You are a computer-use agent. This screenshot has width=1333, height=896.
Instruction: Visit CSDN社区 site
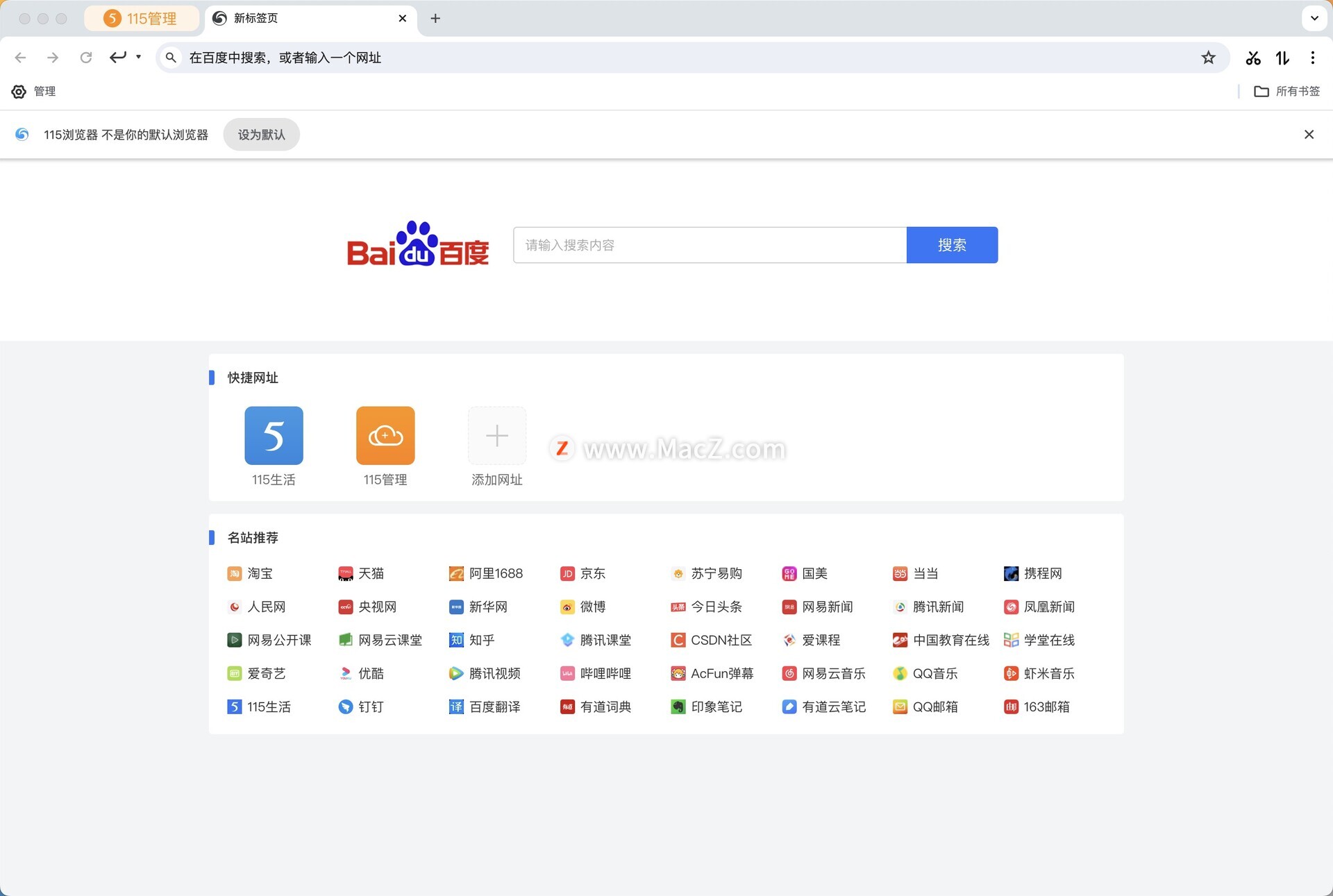pyautogui.click(x=712, y=640)
